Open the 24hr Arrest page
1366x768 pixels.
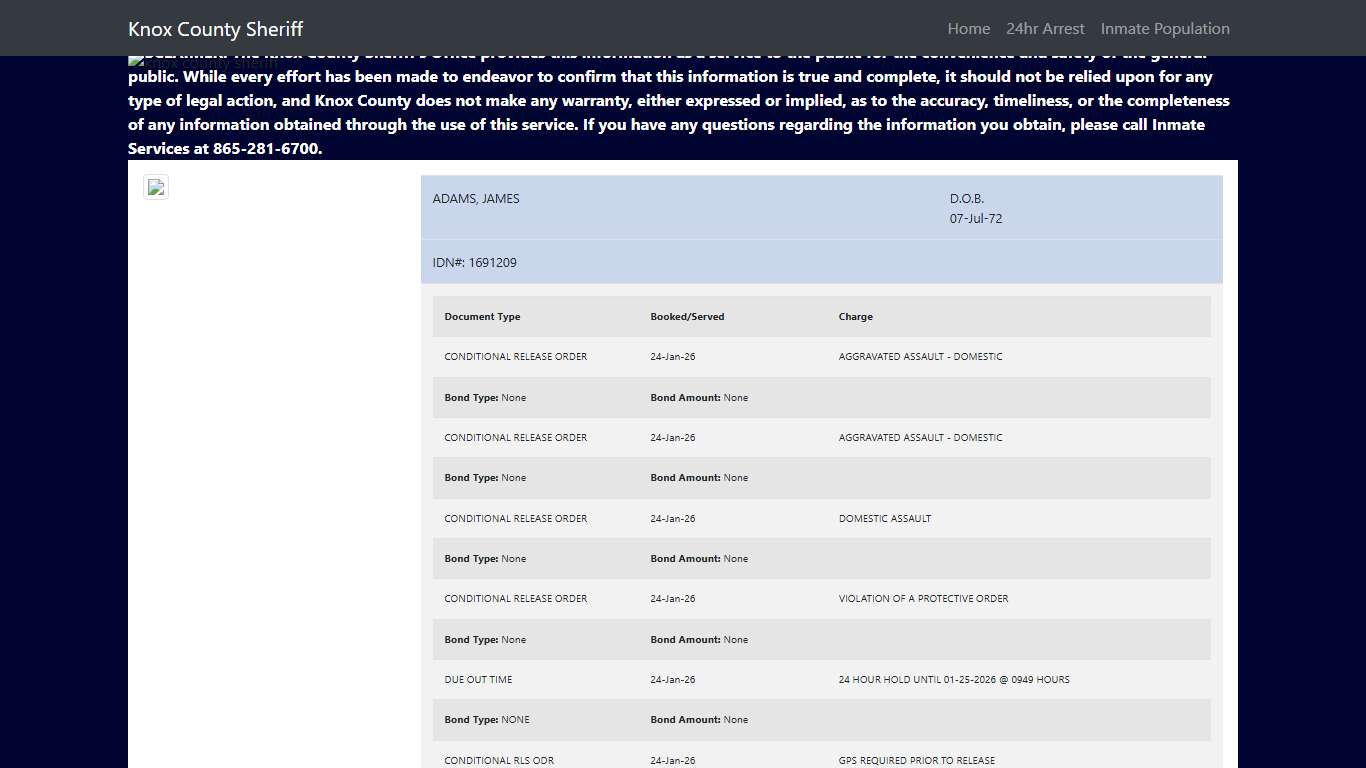click(x=1045, y=28)
